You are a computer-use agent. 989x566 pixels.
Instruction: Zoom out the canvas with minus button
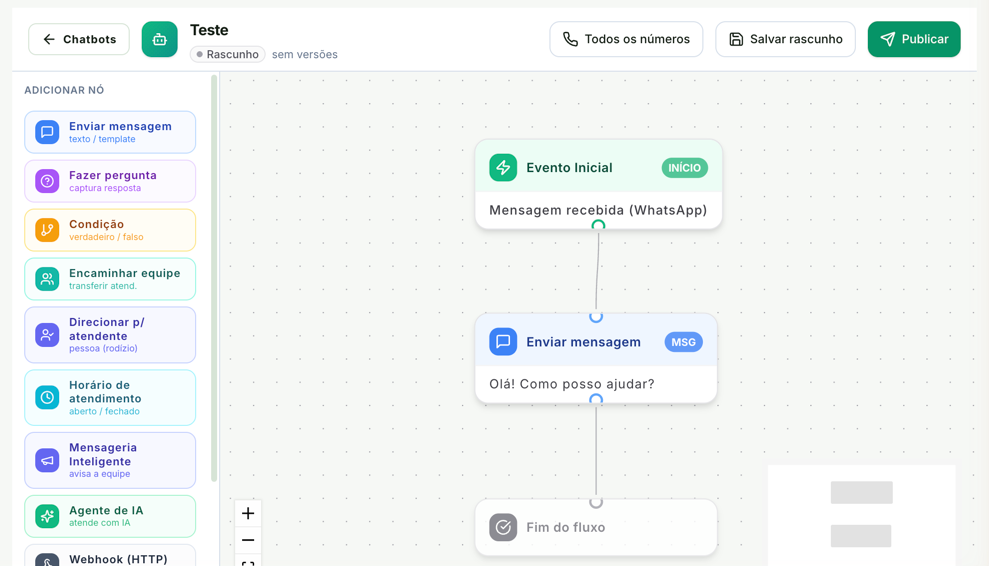pyautogui.click(x=248, y=540)
